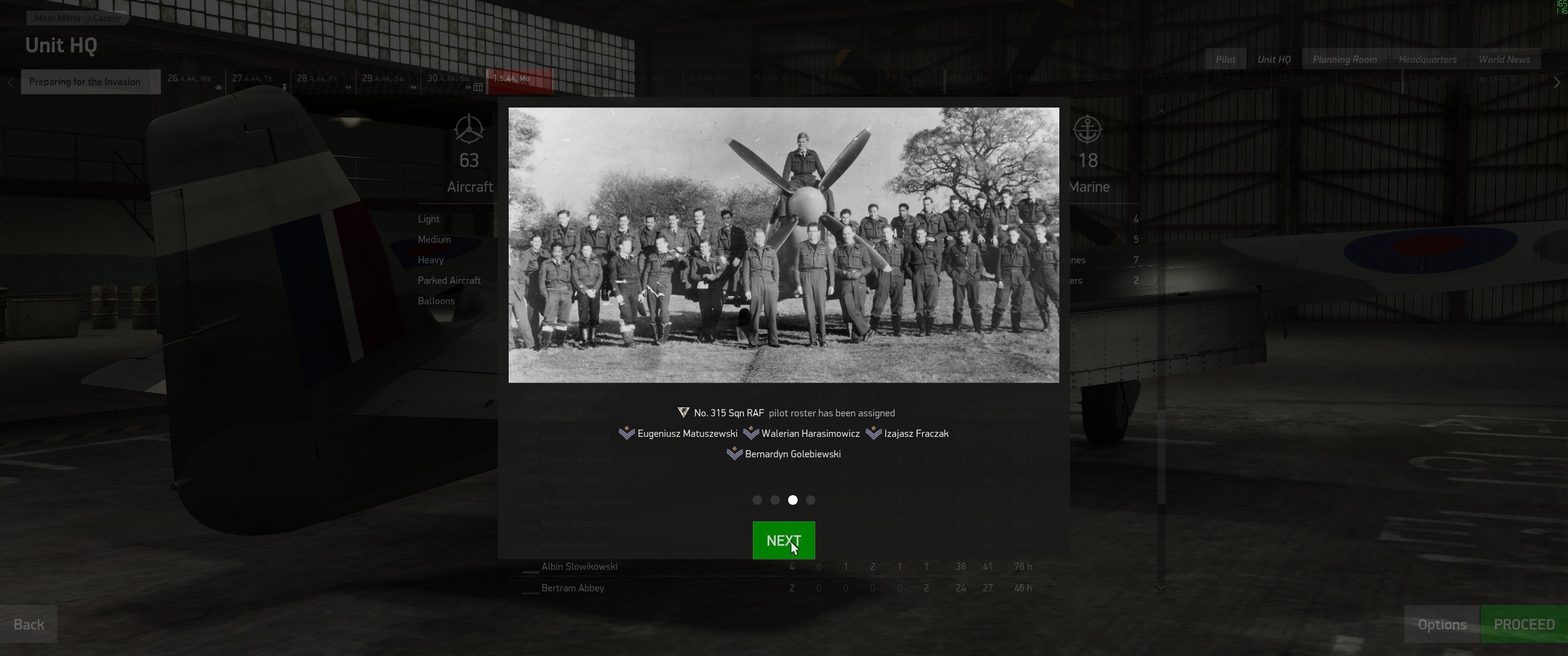Open the Options button
Screen dimensions: 1568x656
[1441, 625]
